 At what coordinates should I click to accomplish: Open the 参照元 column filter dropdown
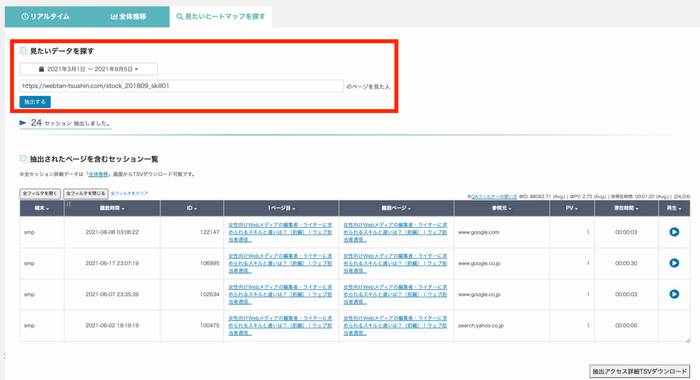click(502, 208)
